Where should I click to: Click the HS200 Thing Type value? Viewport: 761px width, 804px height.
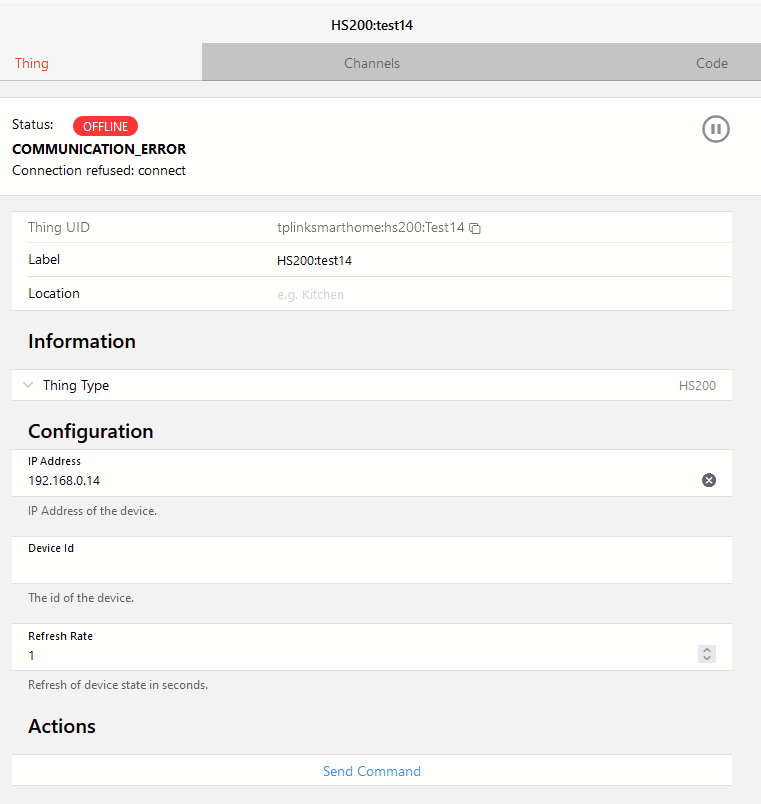coord(697,385)
